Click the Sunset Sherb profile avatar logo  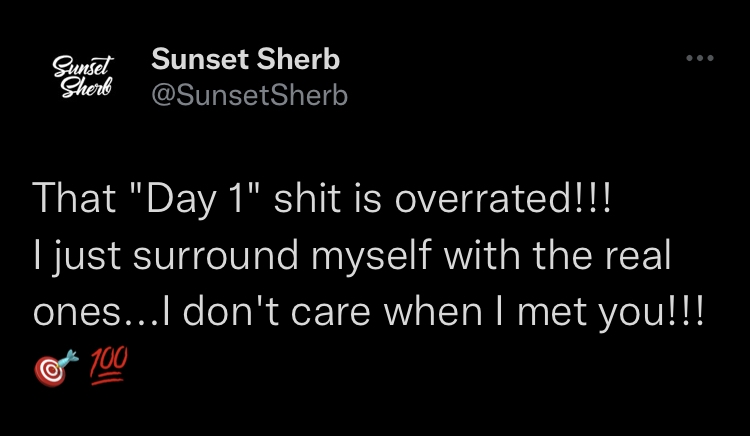point(82,76)
